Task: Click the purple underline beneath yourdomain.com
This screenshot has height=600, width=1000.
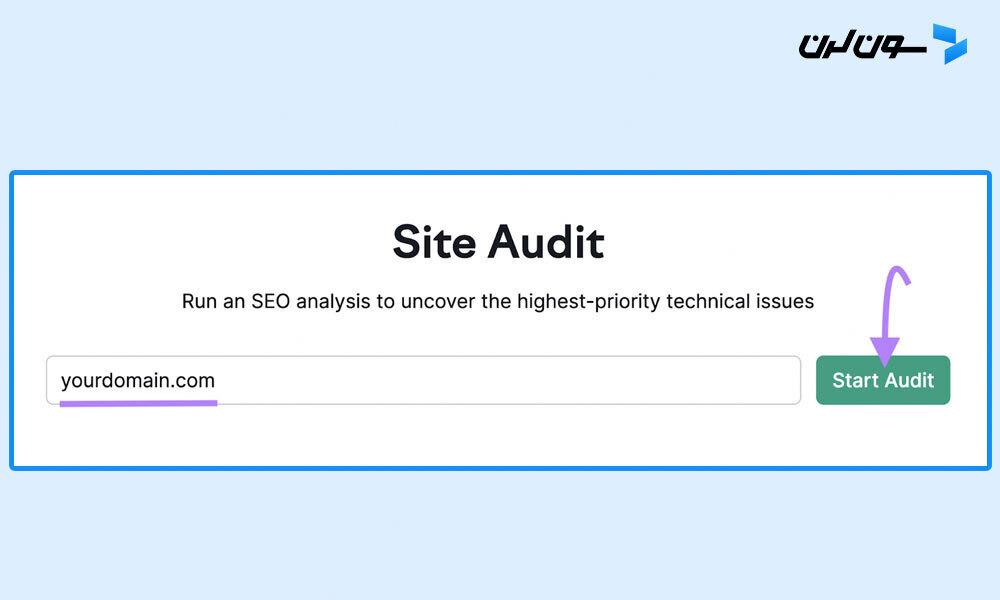Action: point(138,403)
